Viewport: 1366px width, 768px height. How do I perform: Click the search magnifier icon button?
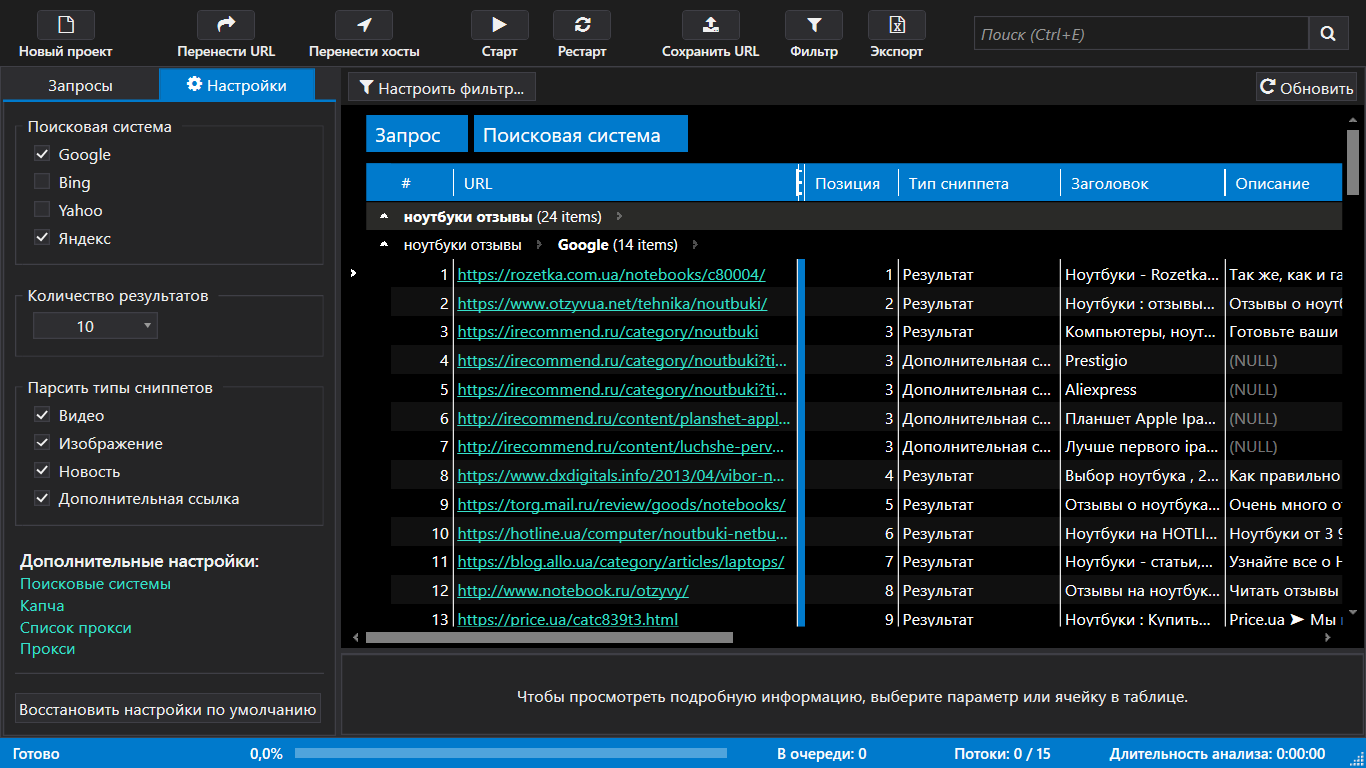pos(1327,34)
